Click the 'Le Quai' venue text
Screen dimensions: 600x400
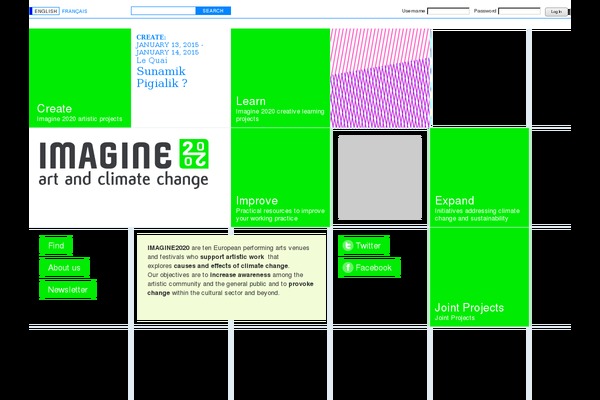pyautogui.click(x=152, y=60)
